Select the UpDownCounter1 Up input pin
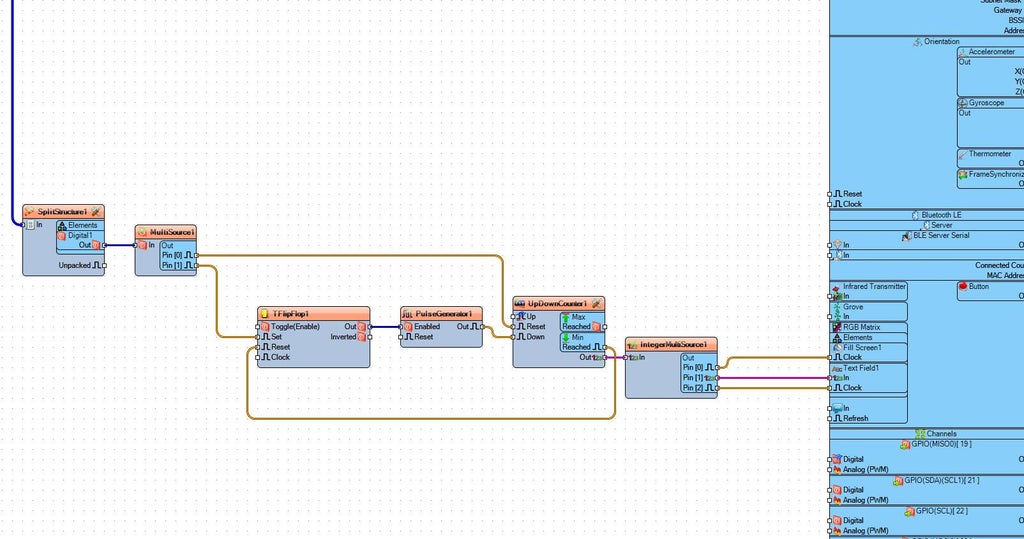Viewport: 1024px width, 539px height. point(513,317)
